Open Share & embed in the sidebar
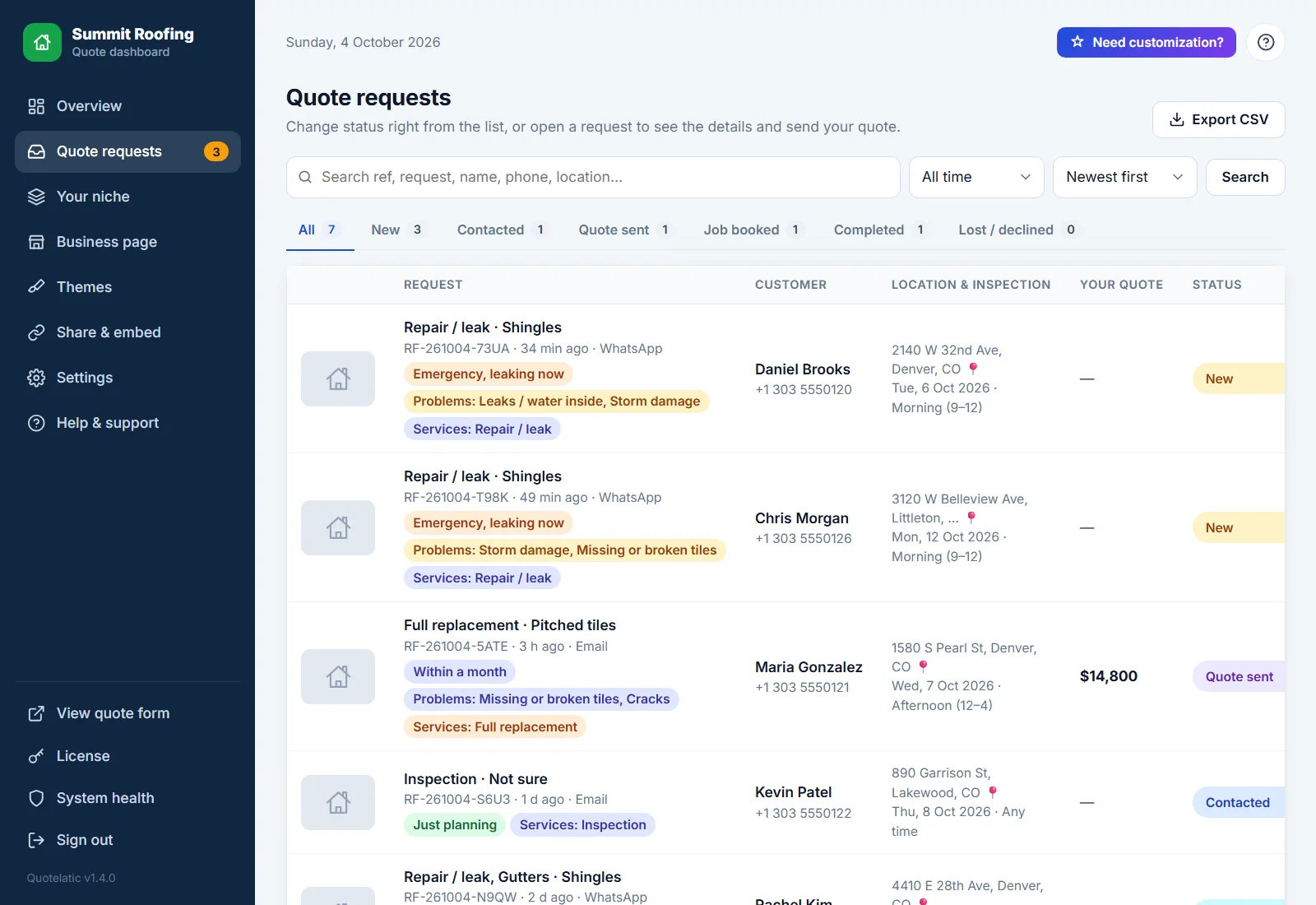 pyautogui.click(x=127, y=332)
